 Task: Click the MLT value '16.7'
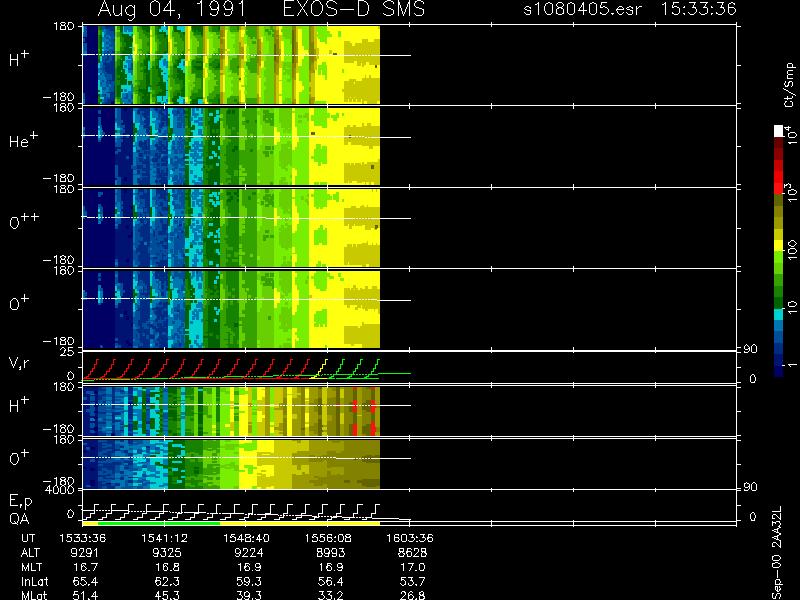tap(86, 567)
